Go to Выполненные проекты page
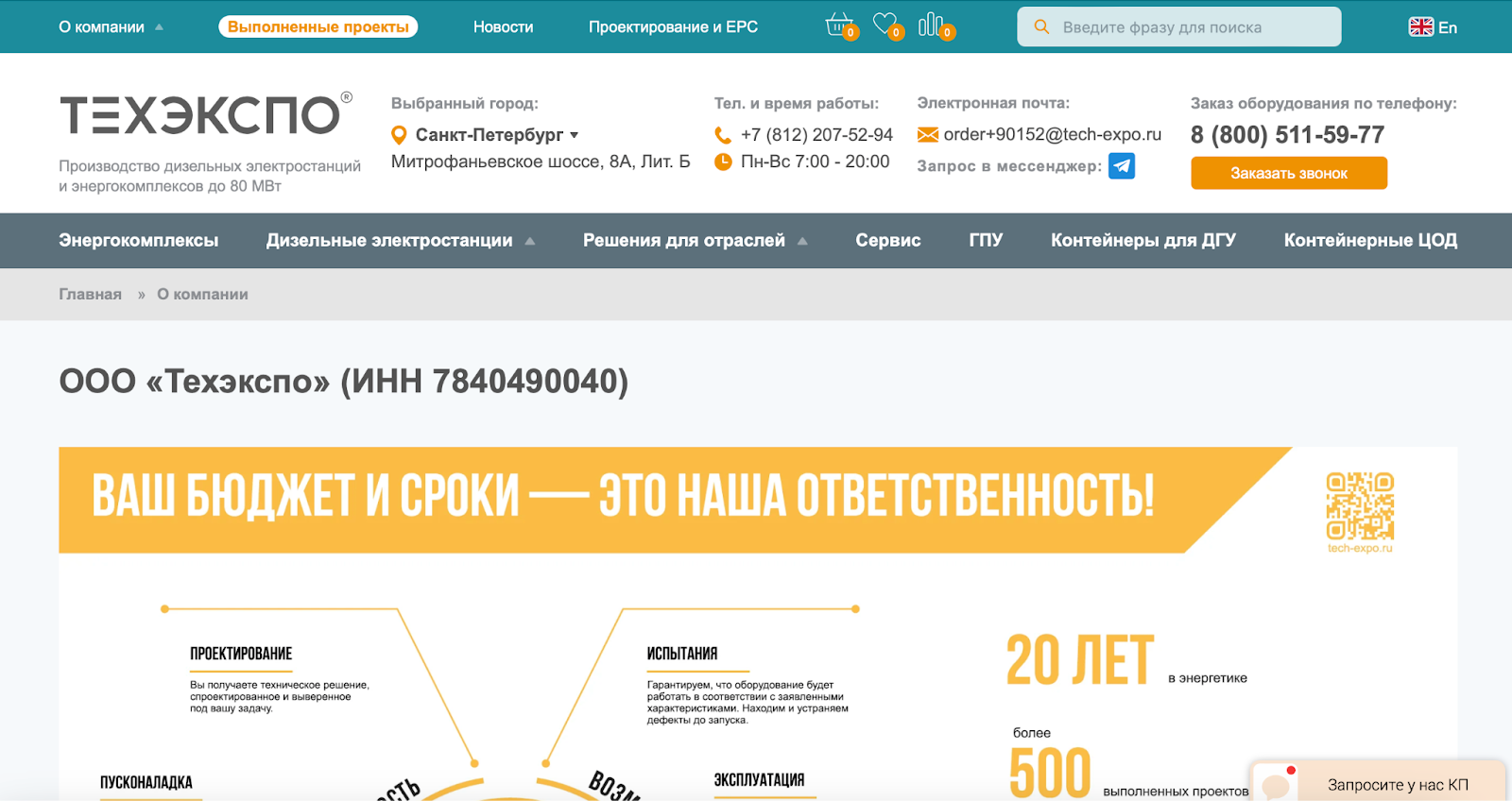The width and height of the screenshot is (1512, 801). click(x=318, y=27)
